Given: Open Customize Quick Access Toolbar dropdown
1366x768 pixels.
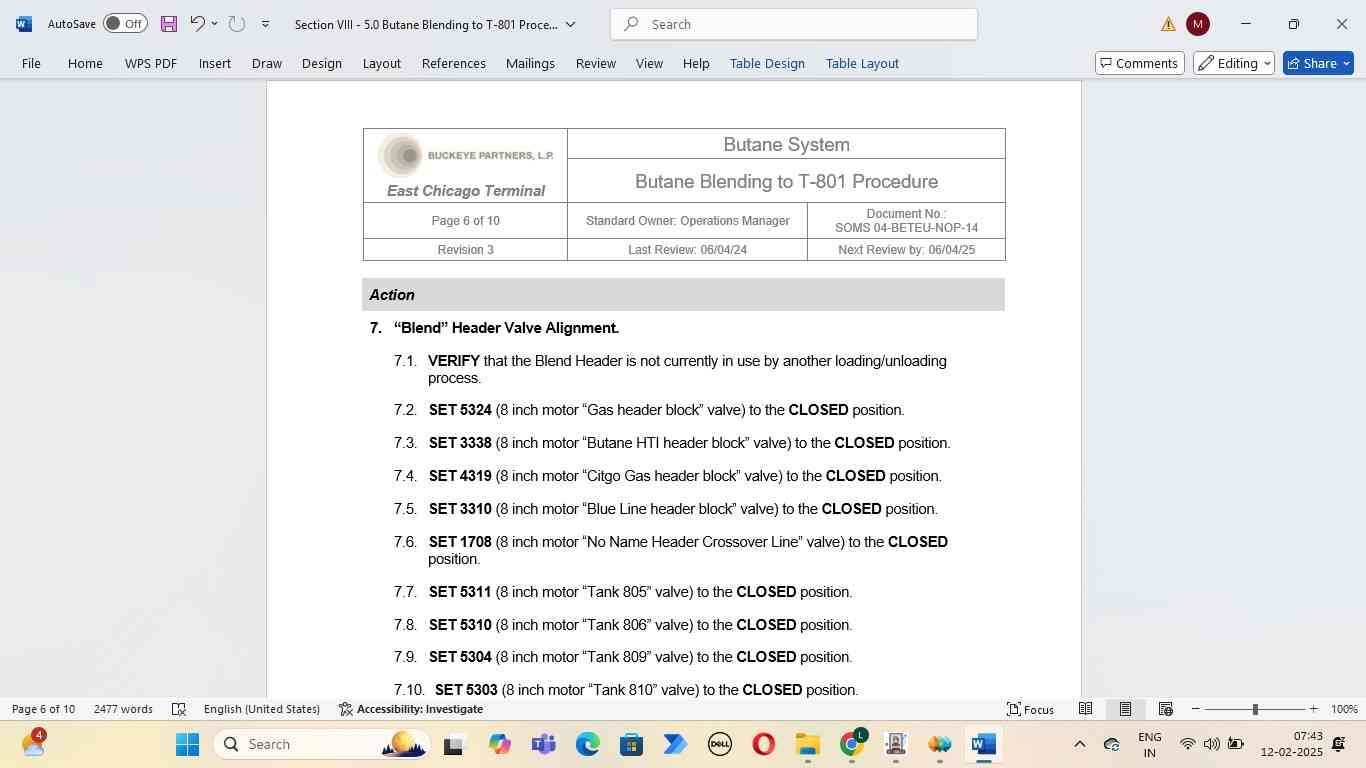Looking at the screenshot, I should tap(265, 24).
